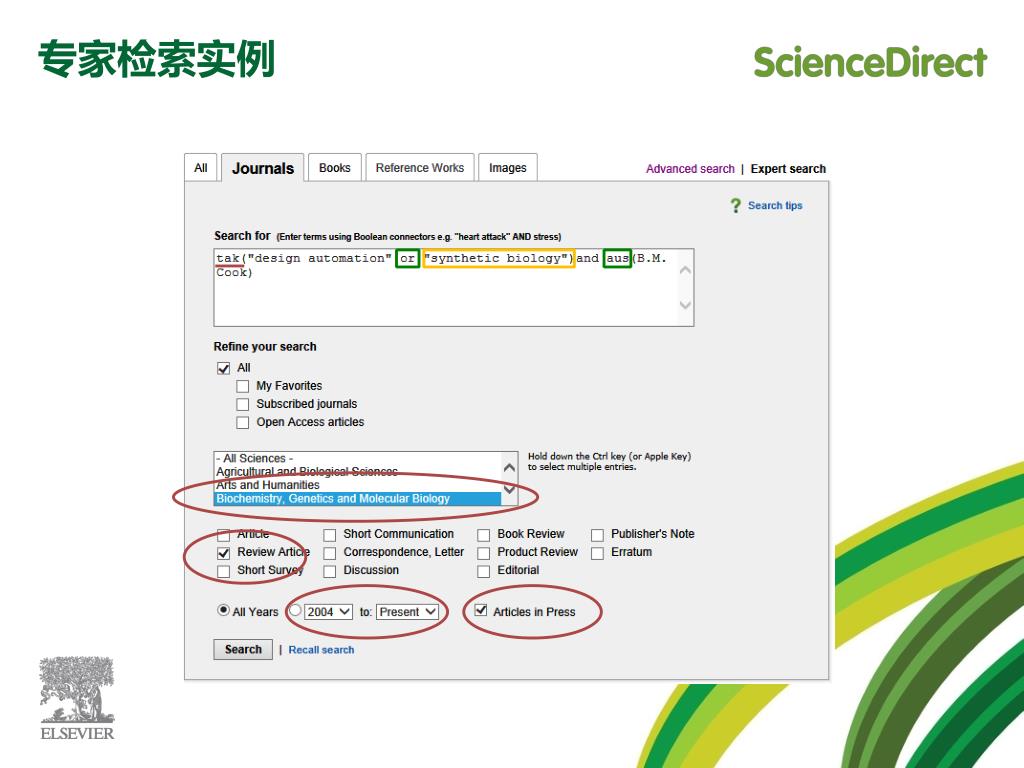This screenshot has width=1024, height=768.
Task: Click the Search button
Action: click(243, 650)
